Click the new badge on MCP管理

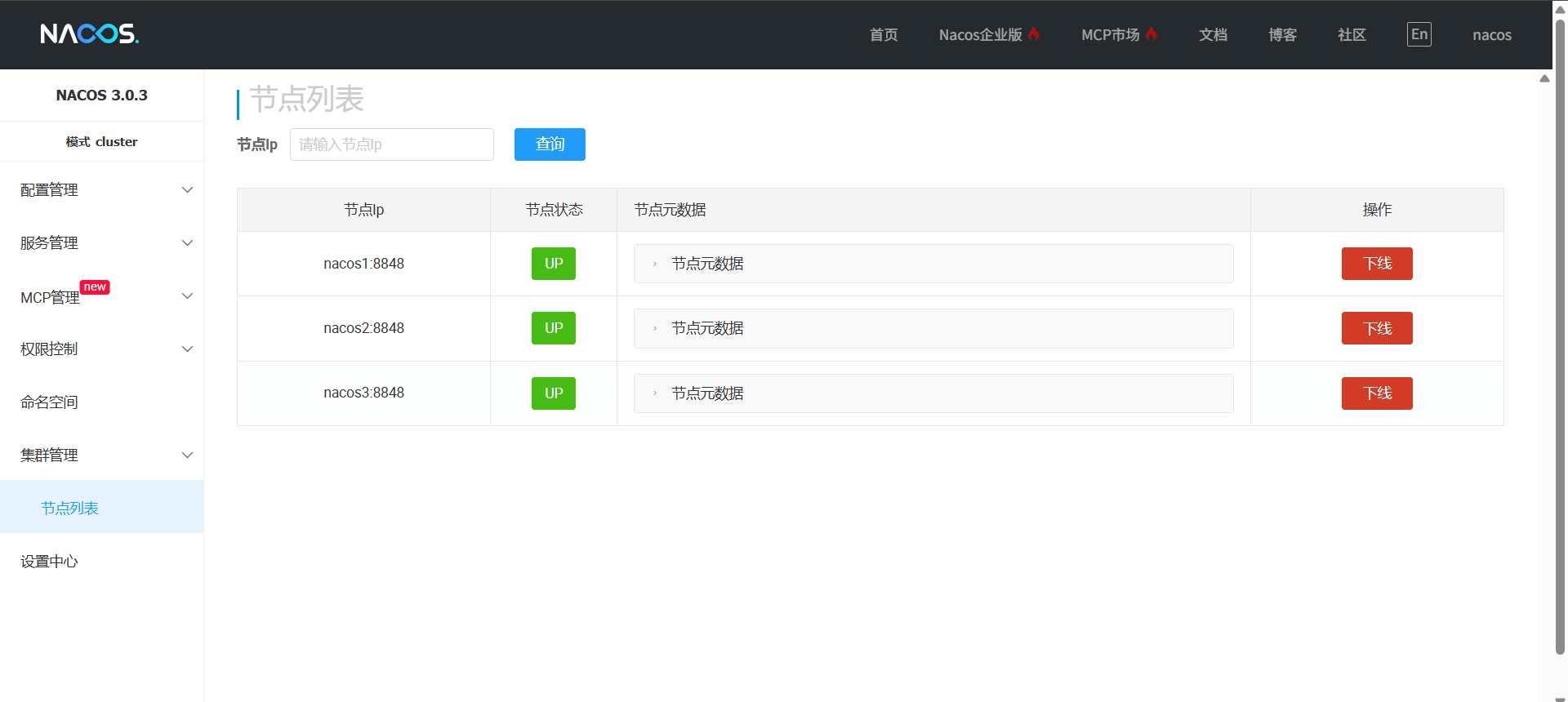[95, 287]
